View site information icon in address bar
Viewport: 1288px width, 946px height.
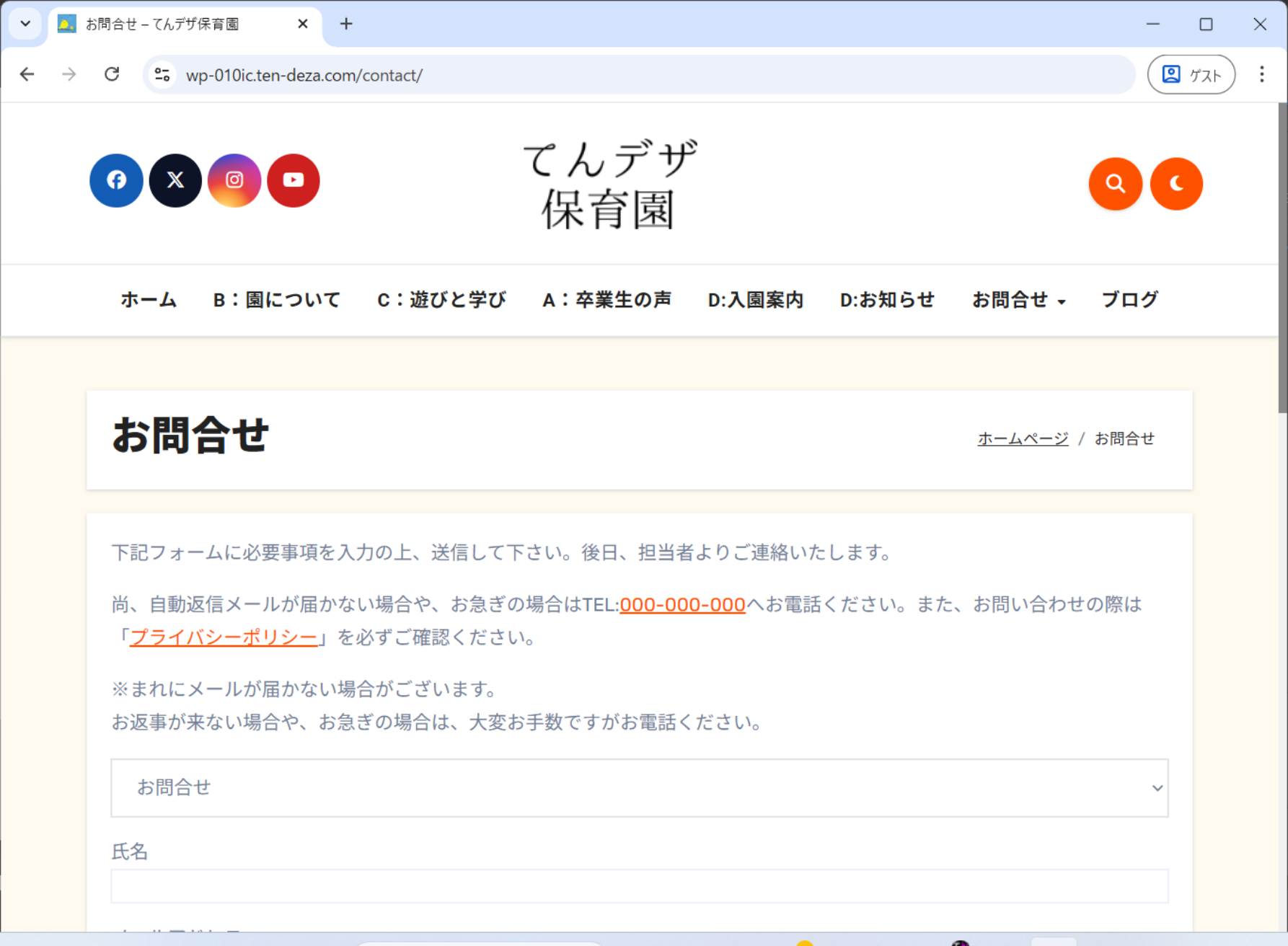(163, 75)
